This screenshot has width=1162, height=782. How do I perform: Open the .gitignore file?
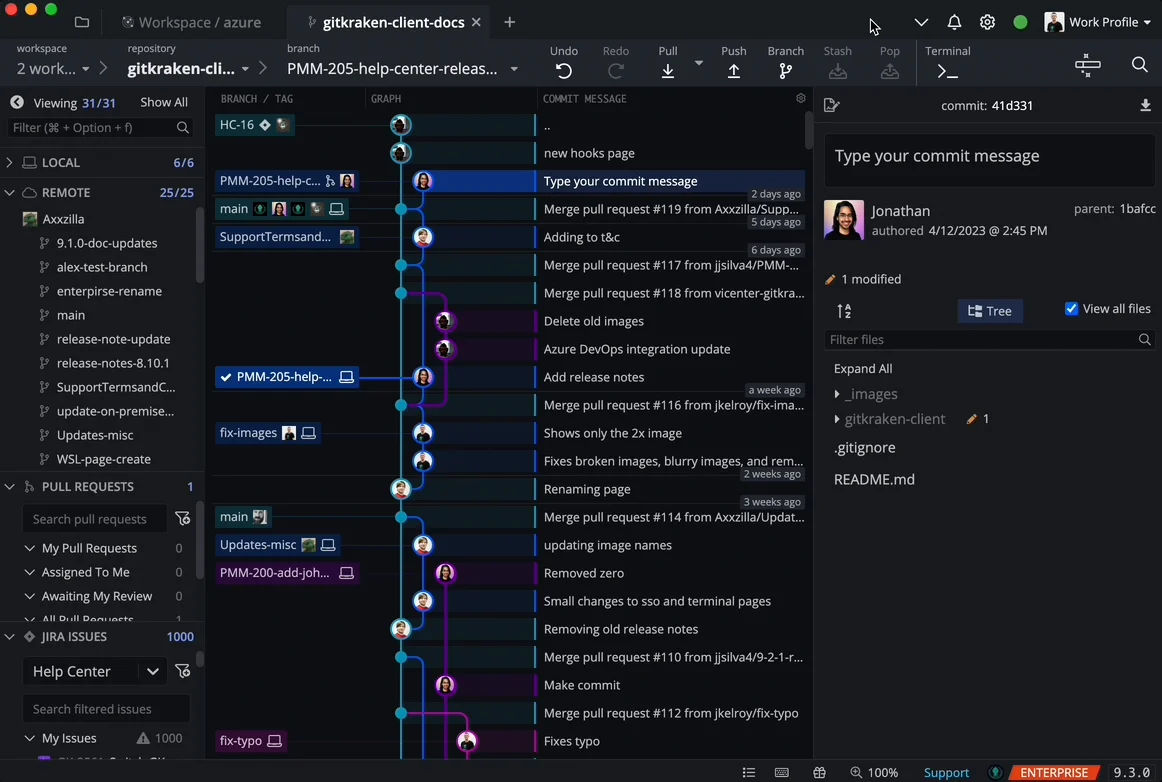point(864,448)
